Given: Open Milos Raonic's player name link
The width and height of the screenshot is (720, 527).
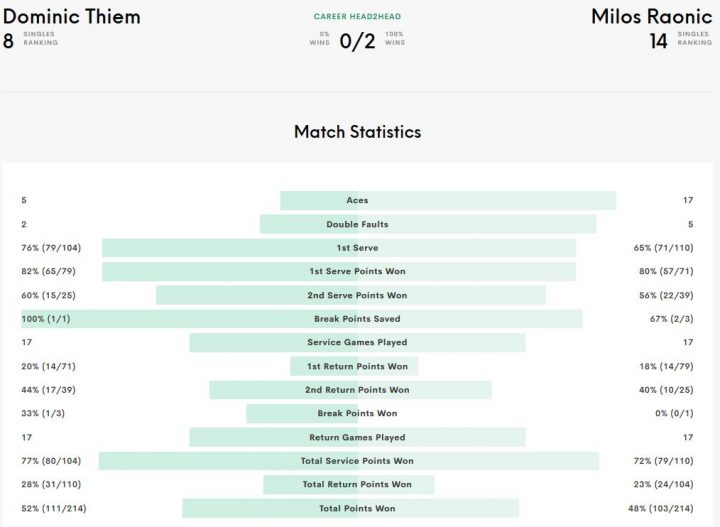Looking at the screenshot, I should (652, 17).
